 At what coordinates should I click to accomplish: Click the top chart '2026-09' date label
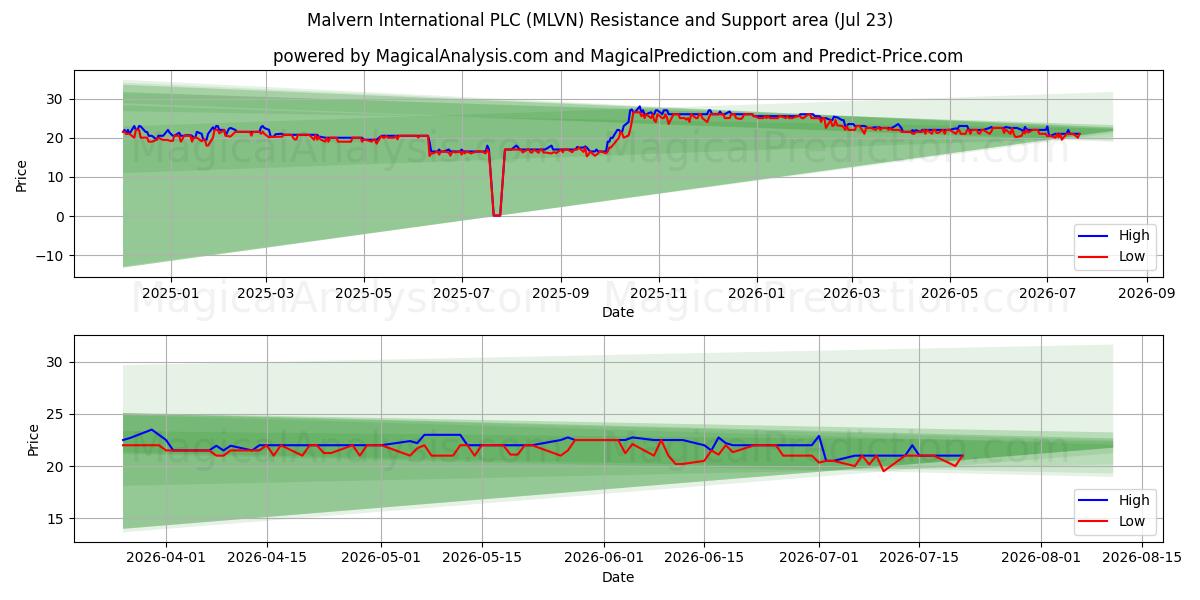point(1145,293)
